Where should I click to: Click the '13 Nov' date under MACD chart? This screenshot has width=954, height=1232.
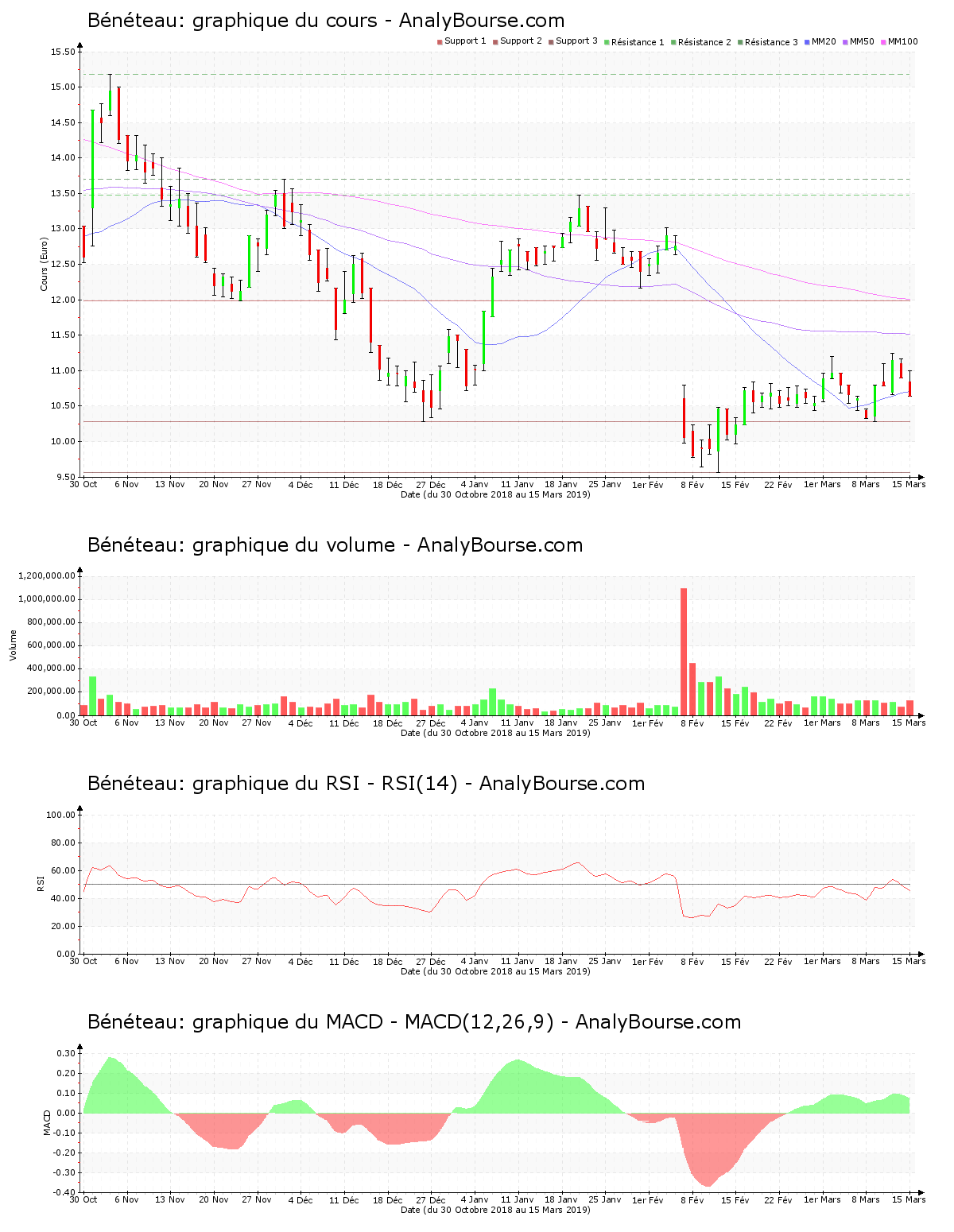tap(170, 1199)
